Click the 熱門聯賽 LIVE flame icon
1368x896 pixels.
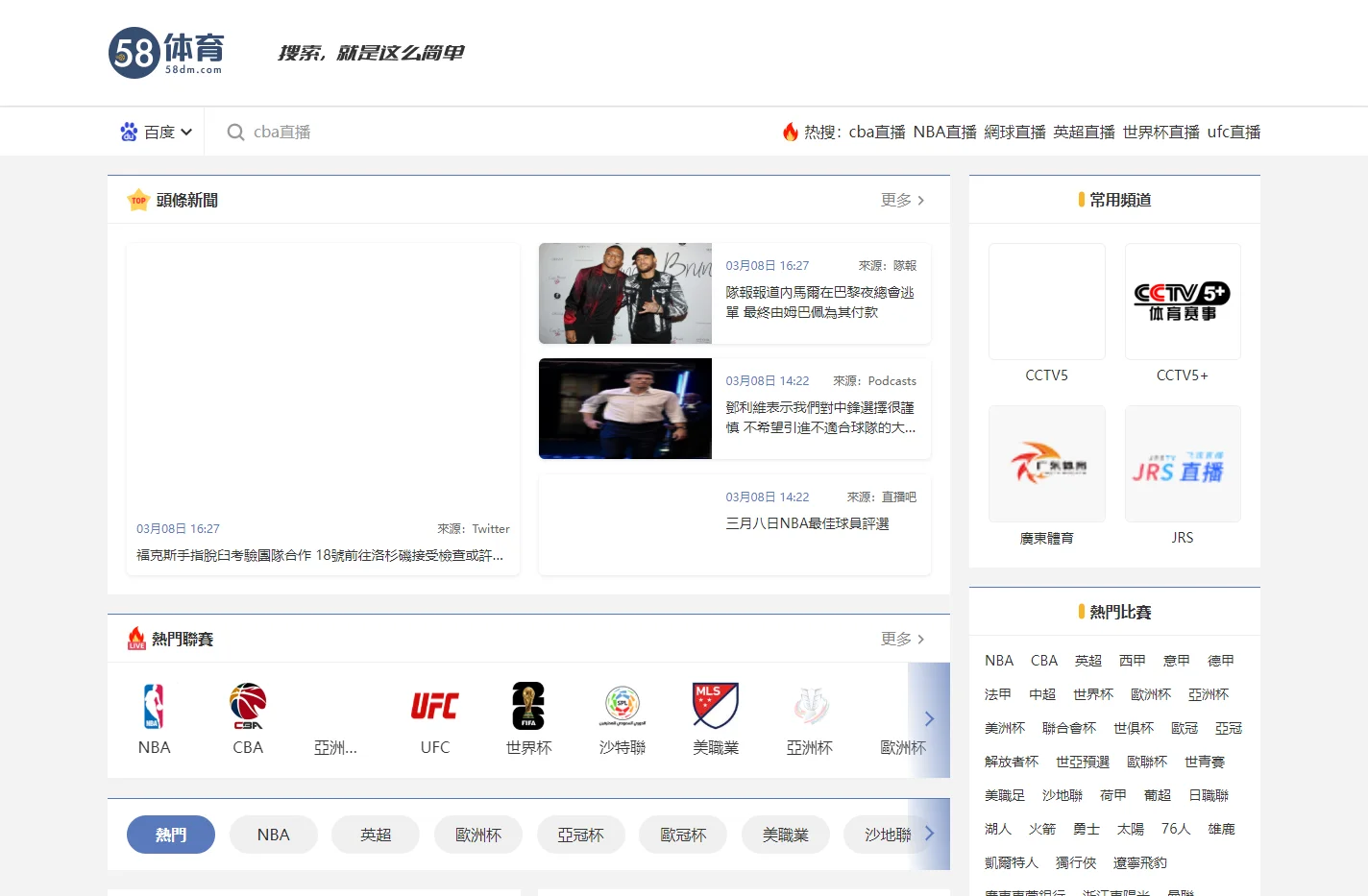[136, 639]
